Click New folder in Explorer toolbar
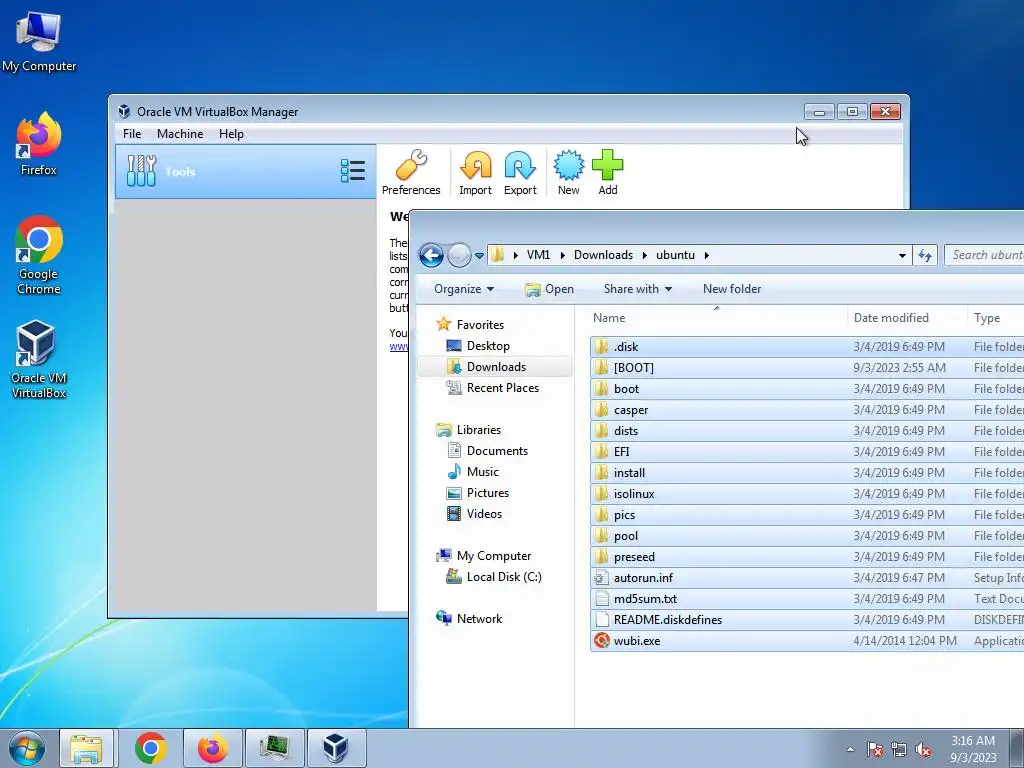The width and height of the screenshot is (1024, 768). click(732, 289)
